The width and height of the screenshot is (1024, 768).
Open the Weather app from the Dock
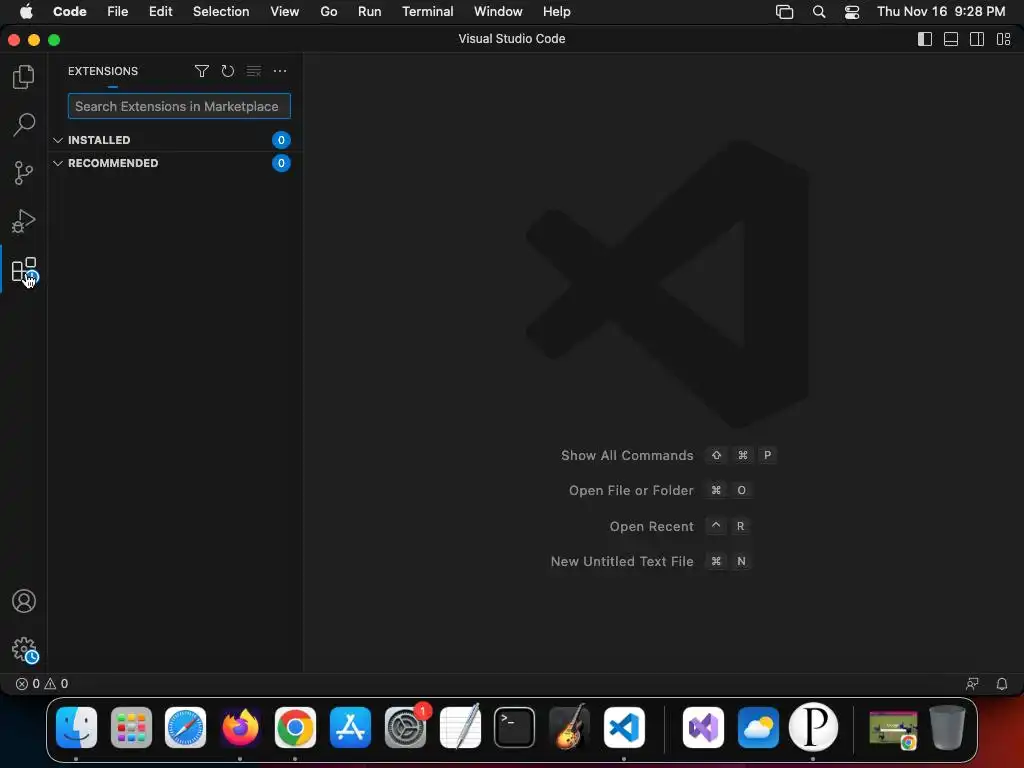tap(758, 727)
